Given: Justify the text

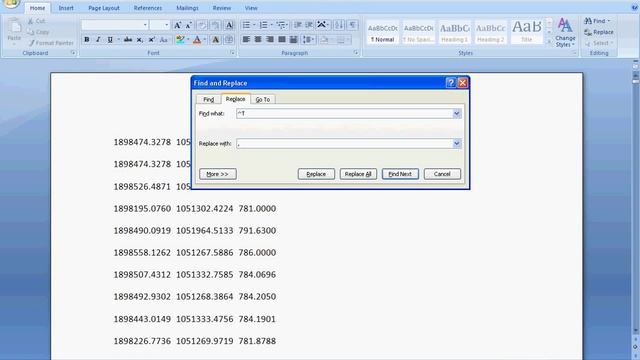Looking at the screenshot, I should pos(282,40).
